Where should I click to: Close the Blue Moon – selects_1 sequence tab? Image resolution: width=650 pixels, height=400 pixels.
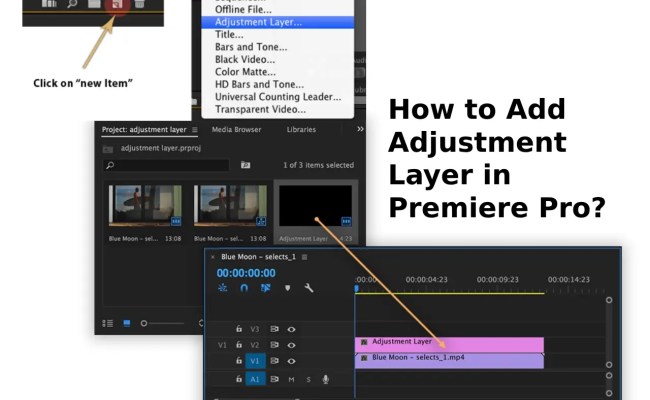click(x=213, y=257)
